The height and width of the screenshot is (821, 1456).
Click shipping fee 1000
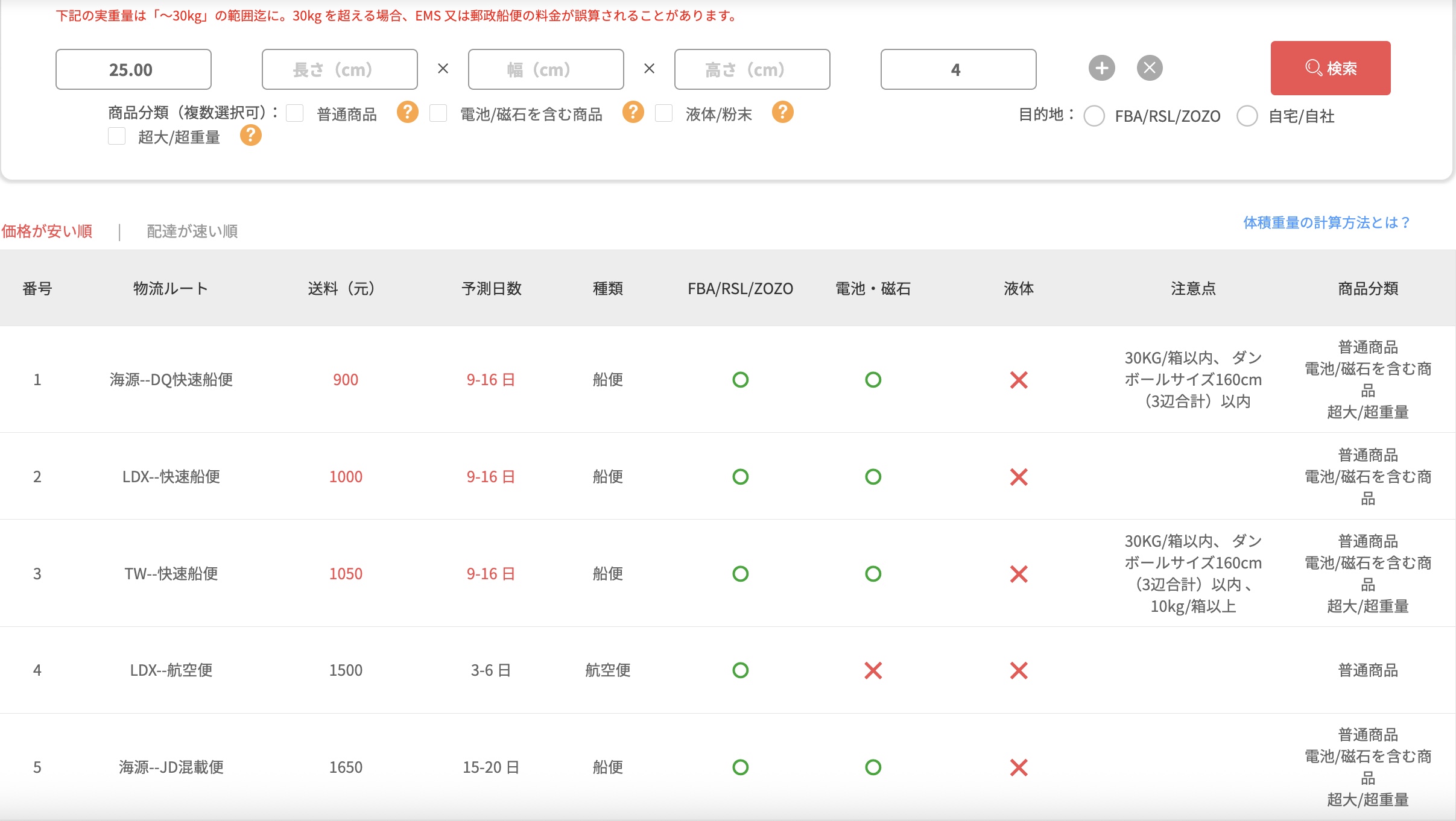[346, 477]
